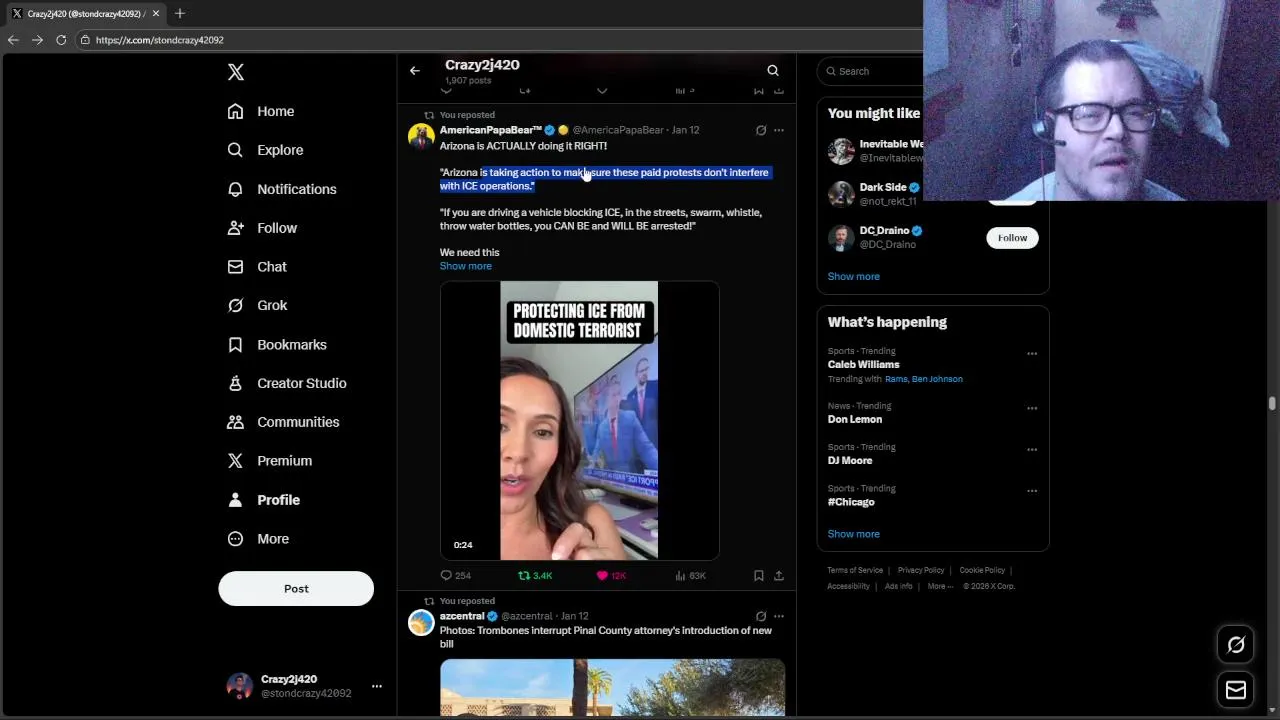Viewport: 1280px width, 720px height.
Task: Go back using profile header arrow
Action: pos(415,71)
